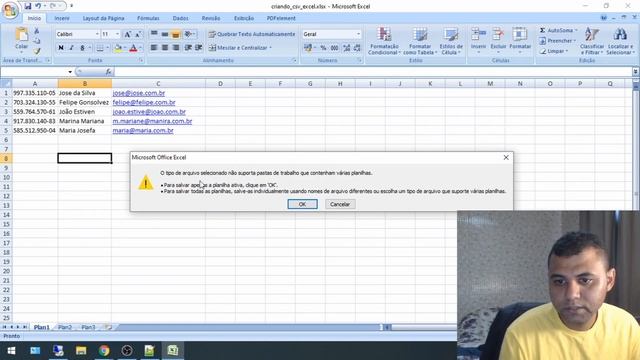Open the Fórmulas ribbon tab
Image resolution: width=640 pixels, height=360 pixels.
(x=148, y=18)
